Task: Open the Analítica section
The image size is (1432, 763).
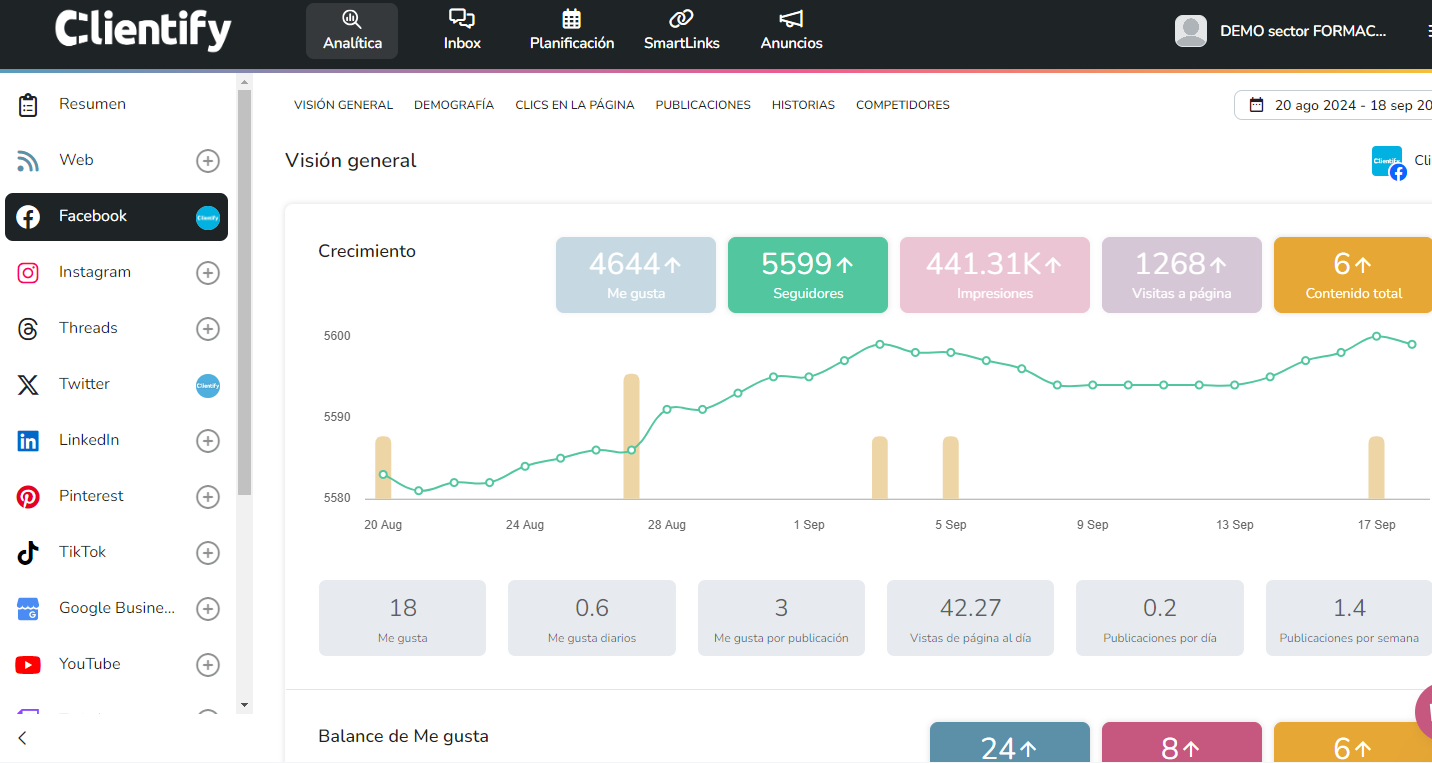Action: point(352,31)
